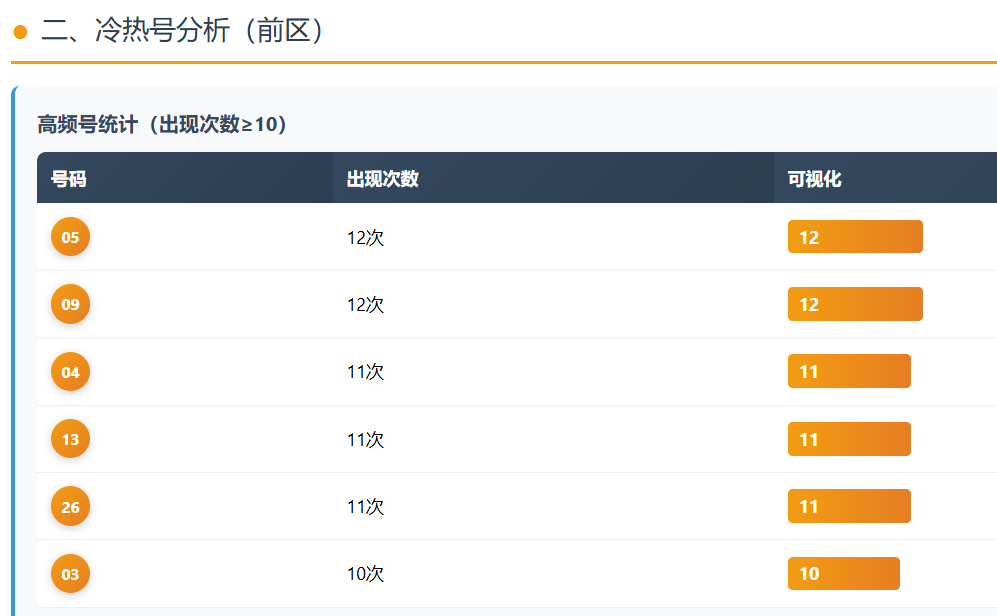This screenshot has width=997, height=616.
Task: Select the number ball 04
Action: coord(70,372)
